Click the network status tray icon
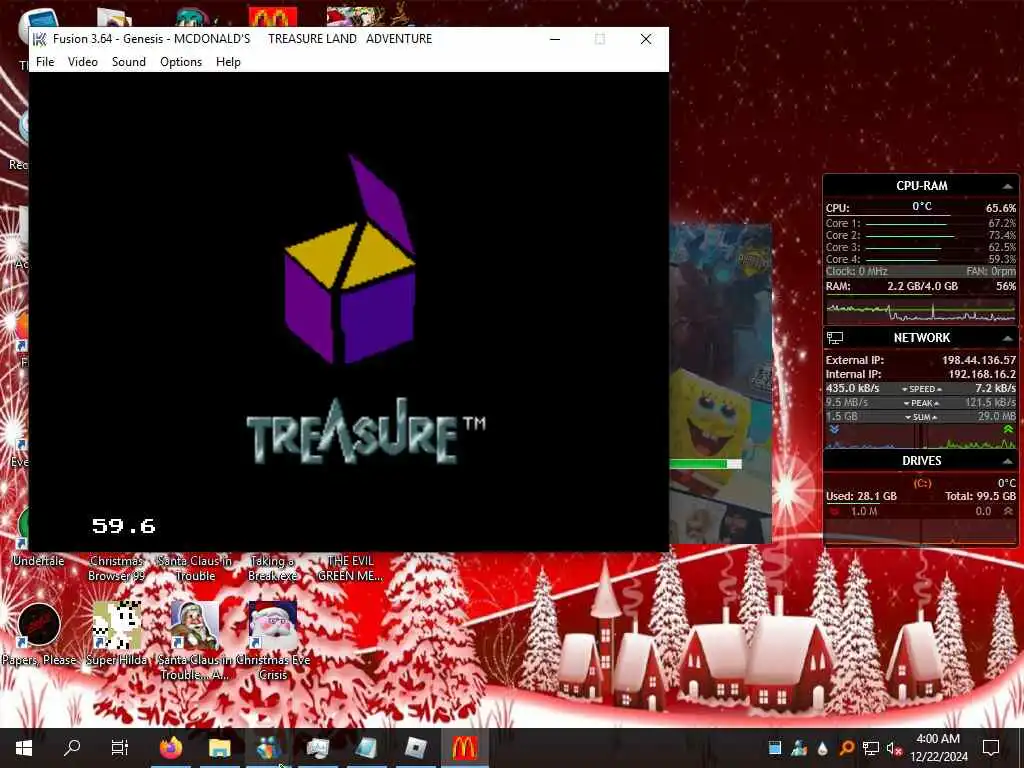Screen dimensions: 1024x768 point(870,748)
